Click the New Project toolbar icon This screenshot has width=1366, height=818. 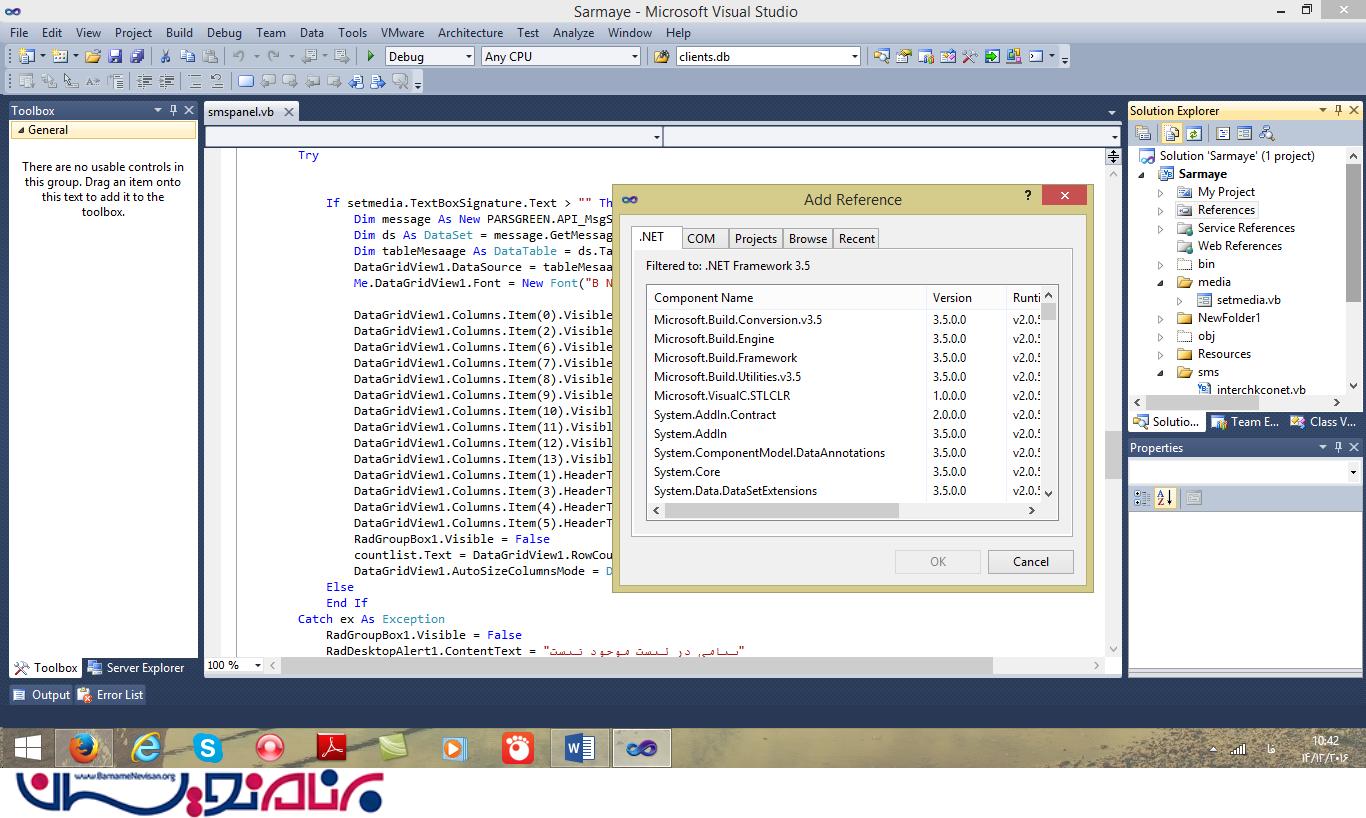pos(27,57)
